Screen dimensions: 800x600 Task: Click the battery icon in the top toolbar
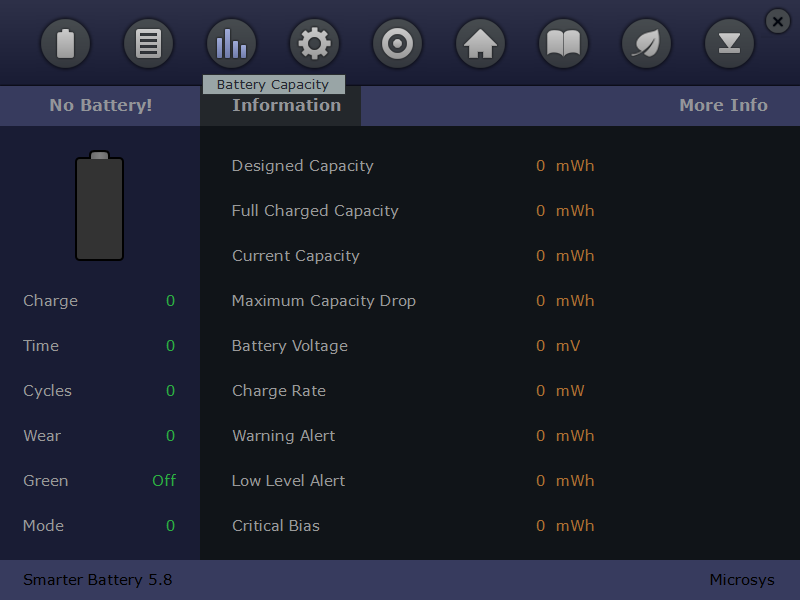(x=65, y=44)
